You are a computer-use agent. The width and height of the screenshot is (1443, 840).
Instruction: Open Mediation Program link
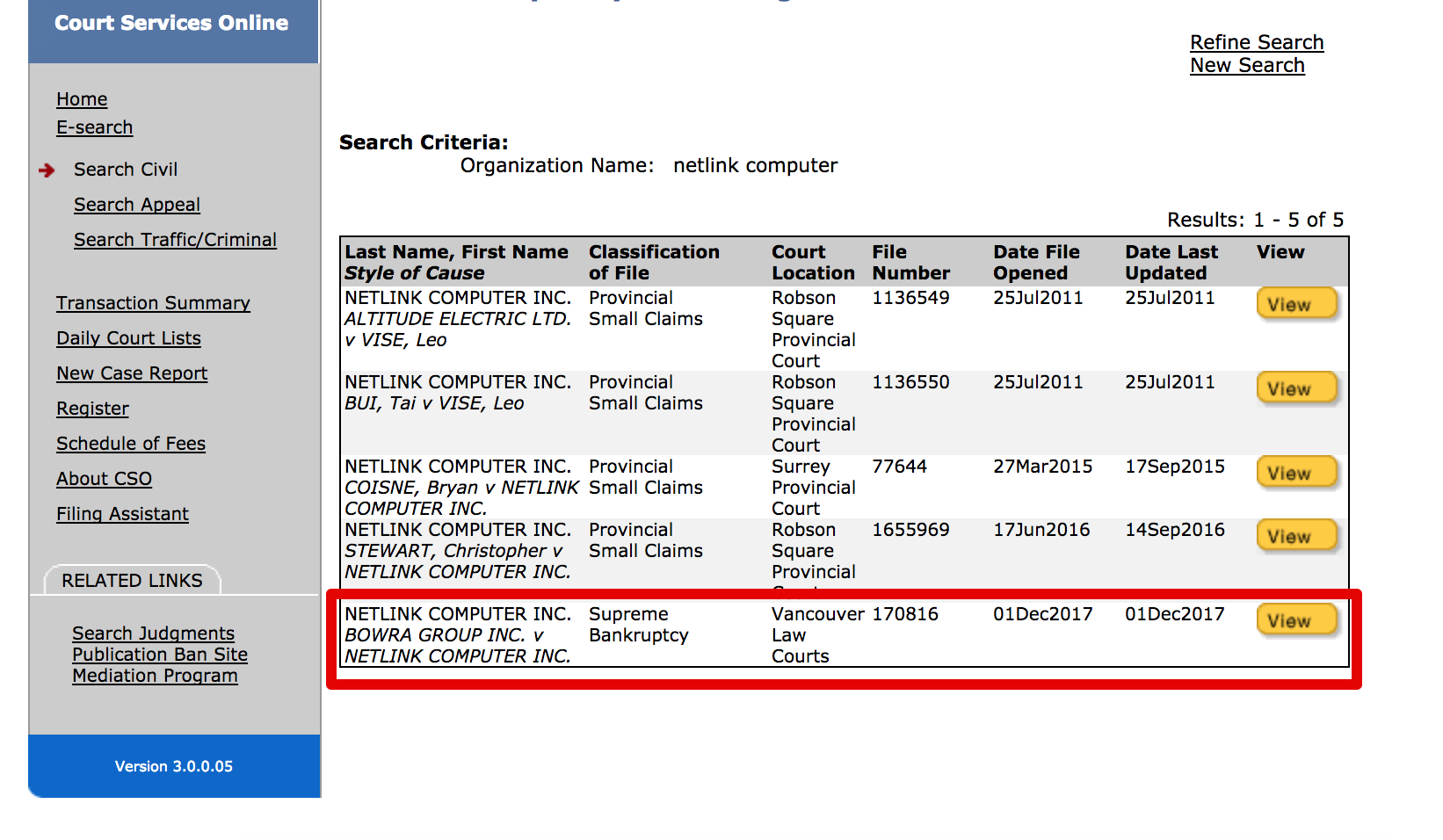coord(155,676)
